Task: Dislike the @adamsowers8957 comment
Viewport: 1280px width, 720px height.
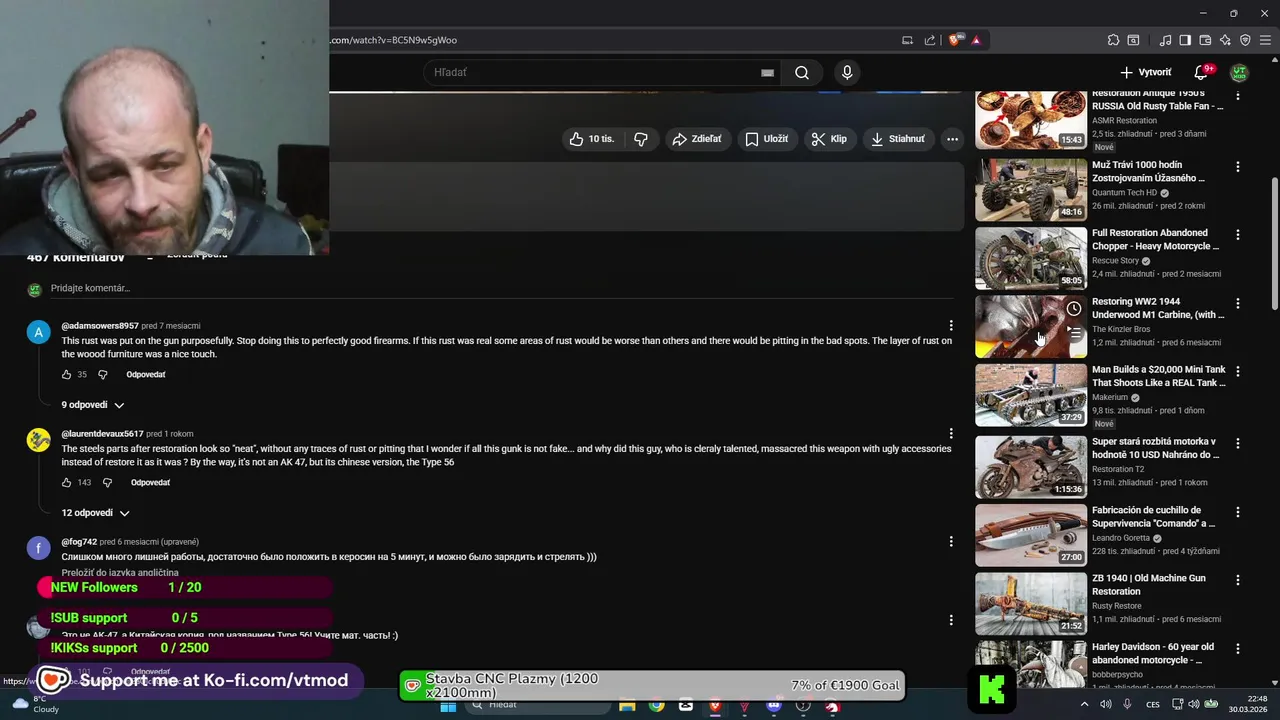Action: [x=102, y=375]
